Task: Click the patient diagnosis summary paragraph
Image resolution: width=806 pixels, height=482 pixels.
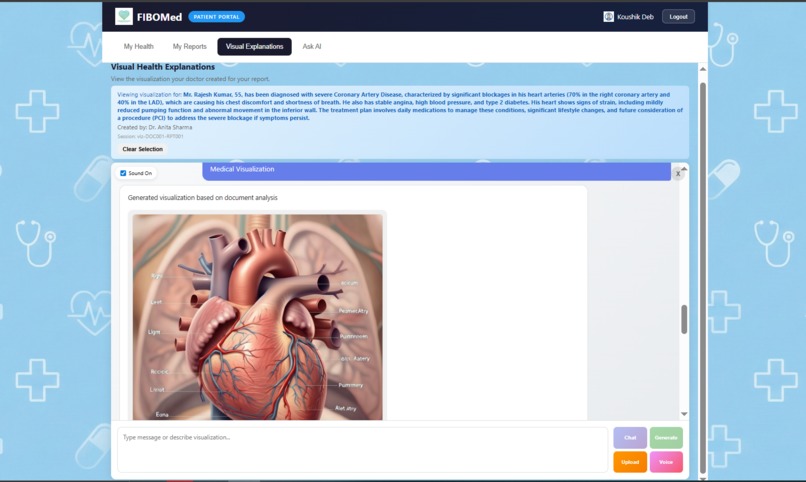Action: [x=400, y=106]
